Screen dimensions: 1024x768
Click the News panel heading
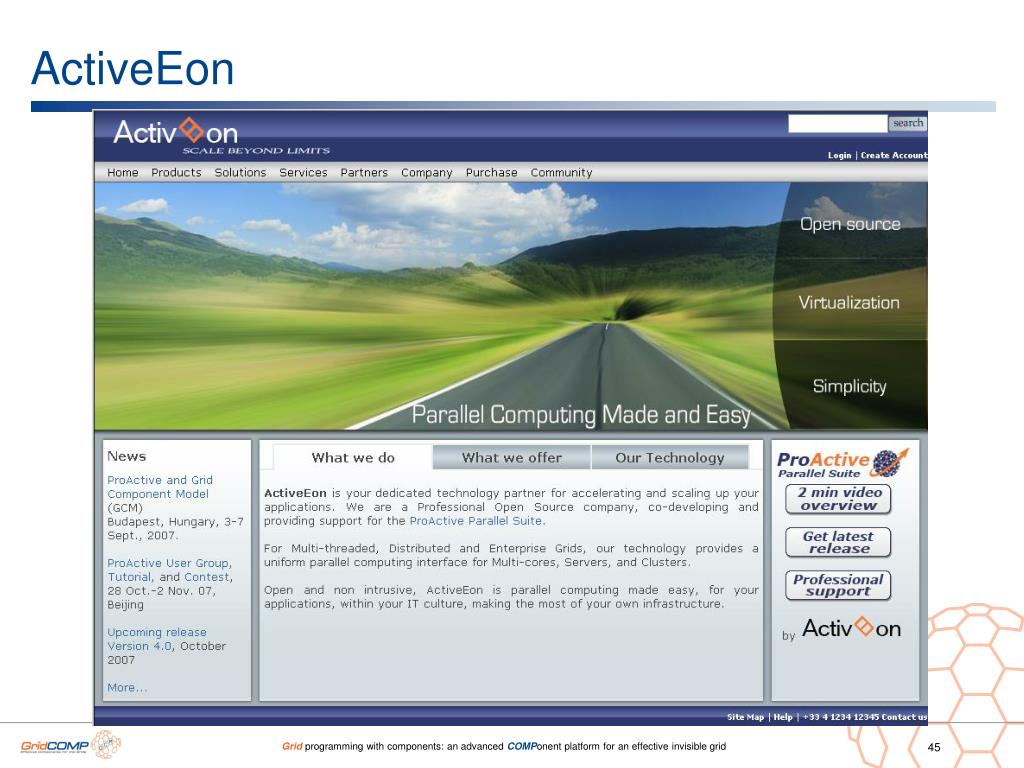pyautogui.click(x=127, y=456)
